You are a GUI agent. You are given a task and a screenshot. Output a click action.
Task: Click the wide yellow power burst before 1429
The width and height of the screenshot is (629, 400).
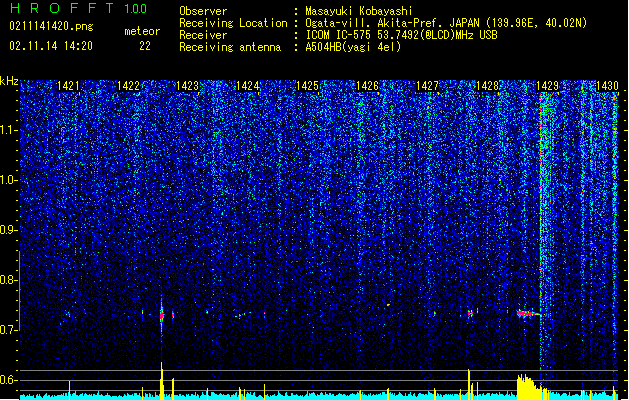click(530, 385)
